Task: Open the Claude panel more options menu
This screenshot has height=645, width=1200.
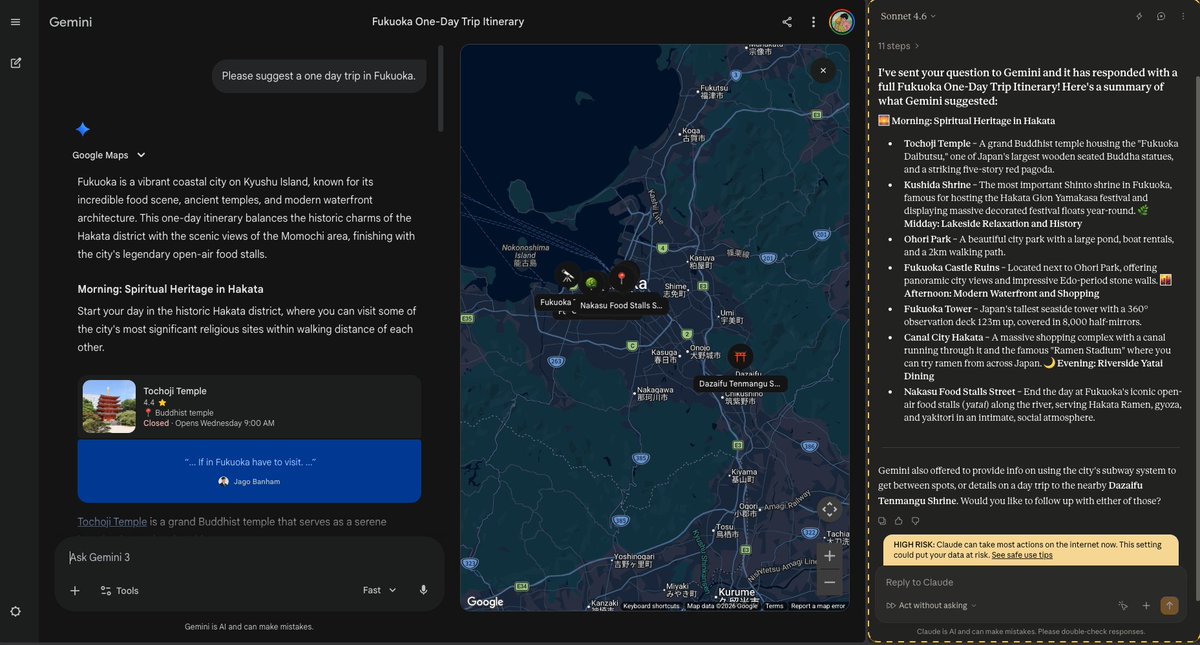Action: (1183, 16)
